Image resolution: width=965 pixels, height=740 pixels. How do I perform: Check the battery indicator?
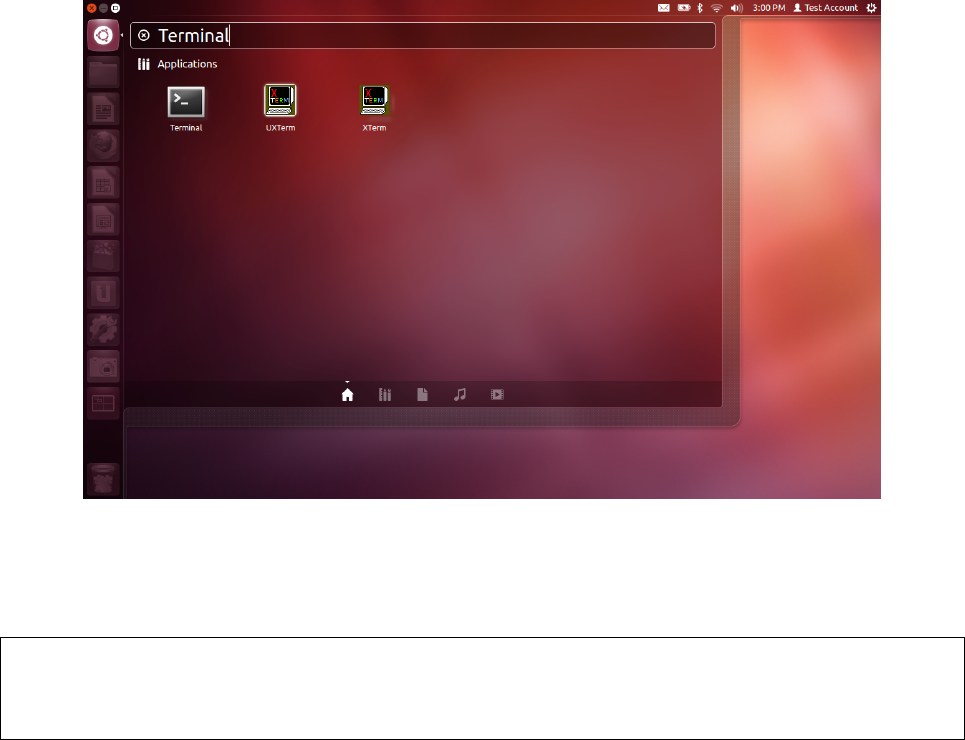[684, 8]
